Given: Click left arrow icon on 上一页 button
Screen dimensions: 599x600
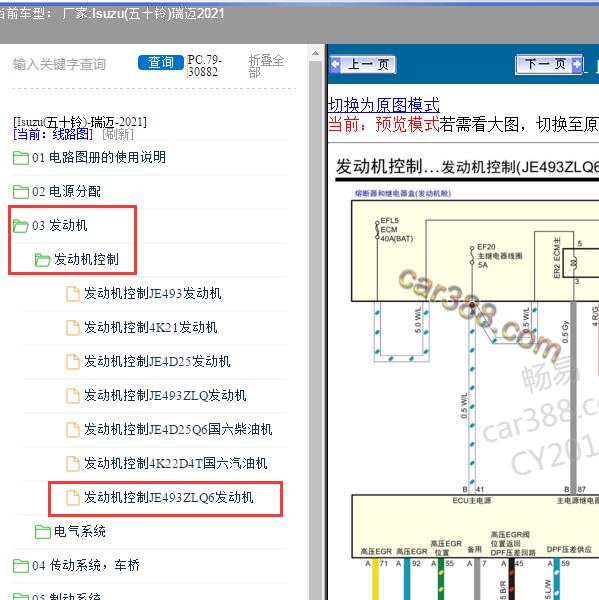Looking at the screenshot, I should [336, 64].
